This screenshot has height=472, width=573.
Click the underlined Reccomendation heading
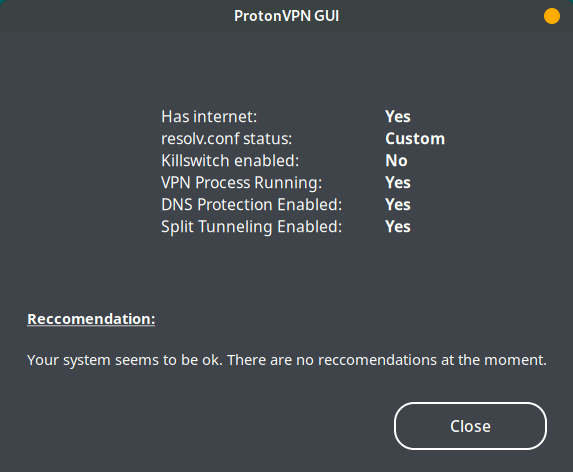click(x=91, y=319)
